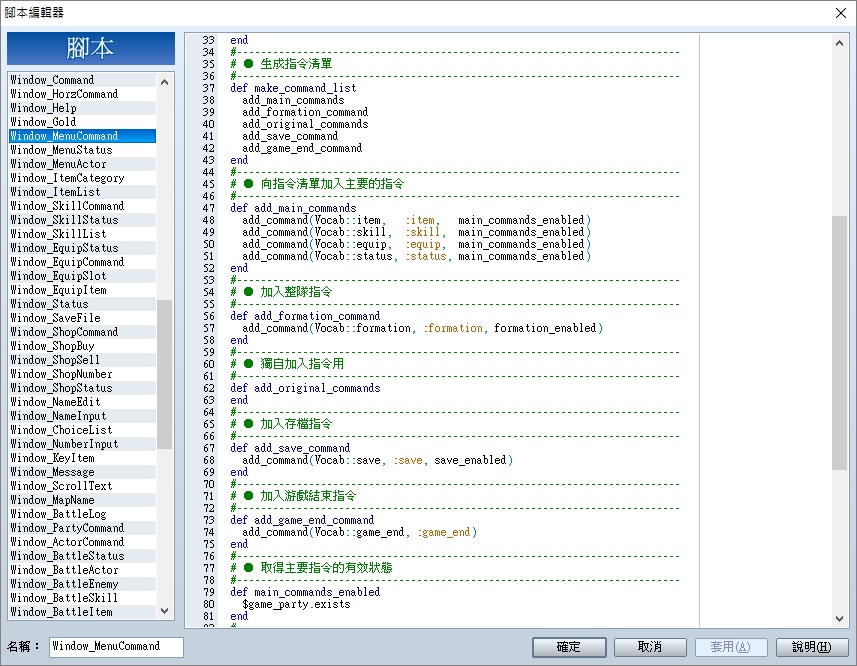This screenshot has width=857, height=666.
Task: Select Window_HorzCommand script
Action: pos(83,94)
